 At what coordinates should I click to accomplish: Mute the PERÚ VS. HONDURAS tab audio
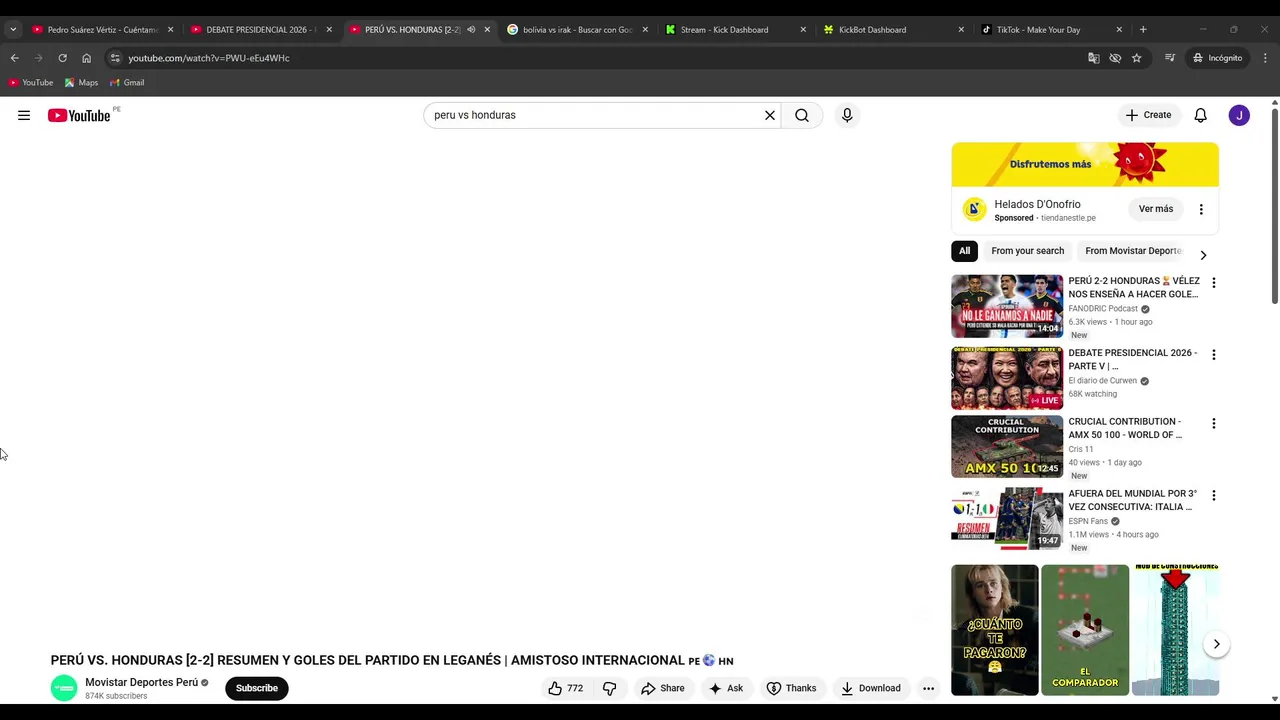pos(471,30)
